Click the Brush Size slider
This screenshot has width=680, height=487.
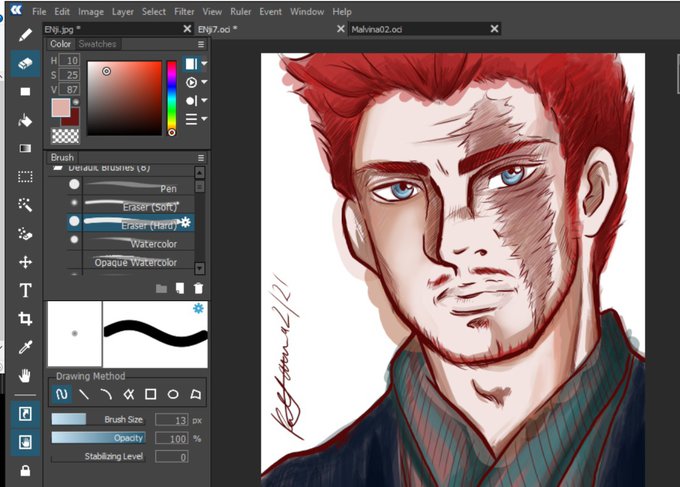pyautogui.click(x=98, y=419)
